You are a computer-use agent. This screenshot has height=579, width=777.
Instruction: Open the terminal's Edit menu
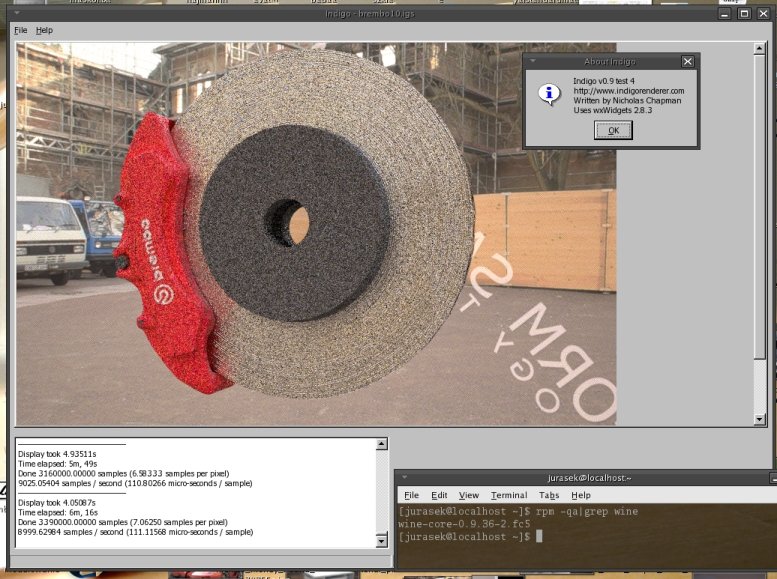[439, 495]
